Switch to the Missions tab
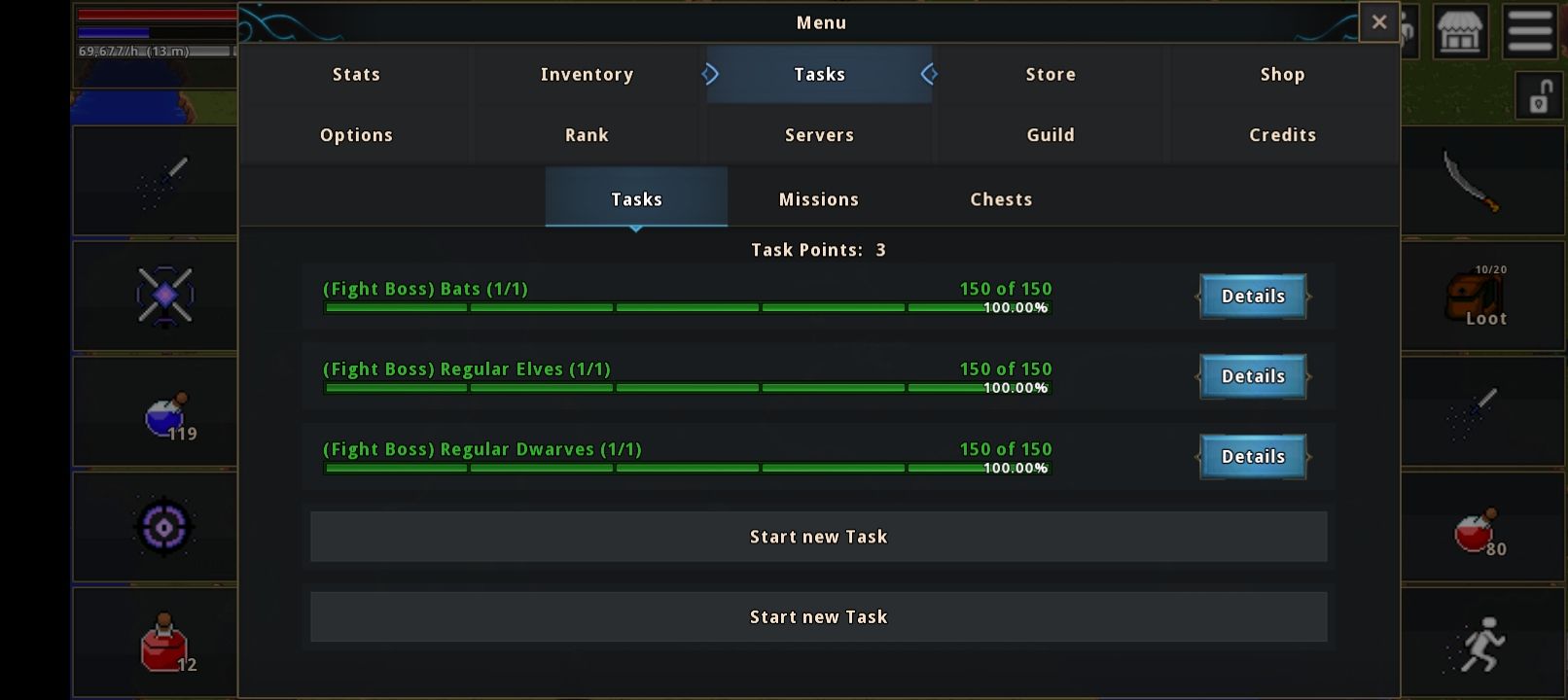1568x700 pixels. pyautogui.click(x=819, y=198)
